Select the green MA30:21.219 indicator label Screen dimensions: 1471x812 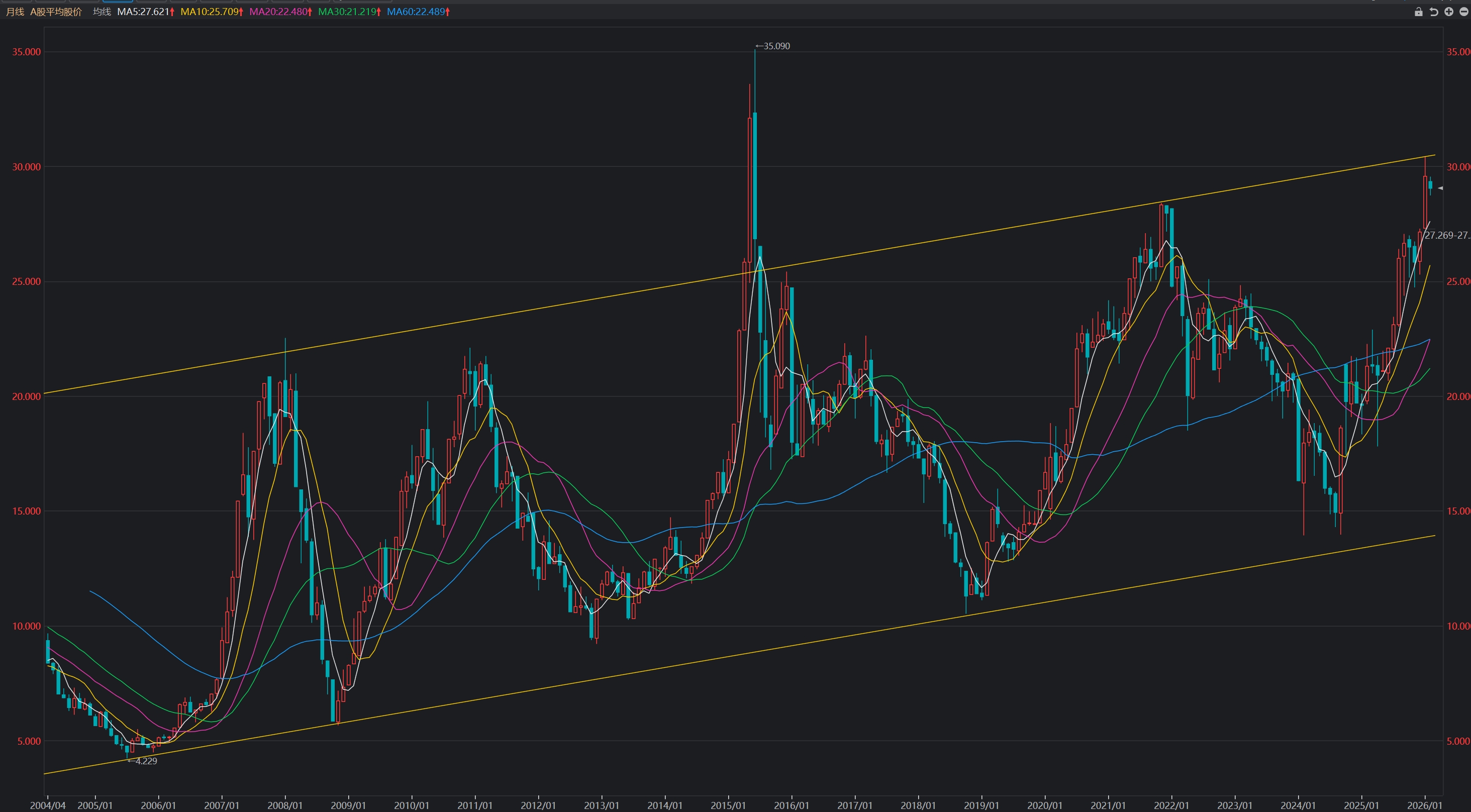tap(348, 12)
